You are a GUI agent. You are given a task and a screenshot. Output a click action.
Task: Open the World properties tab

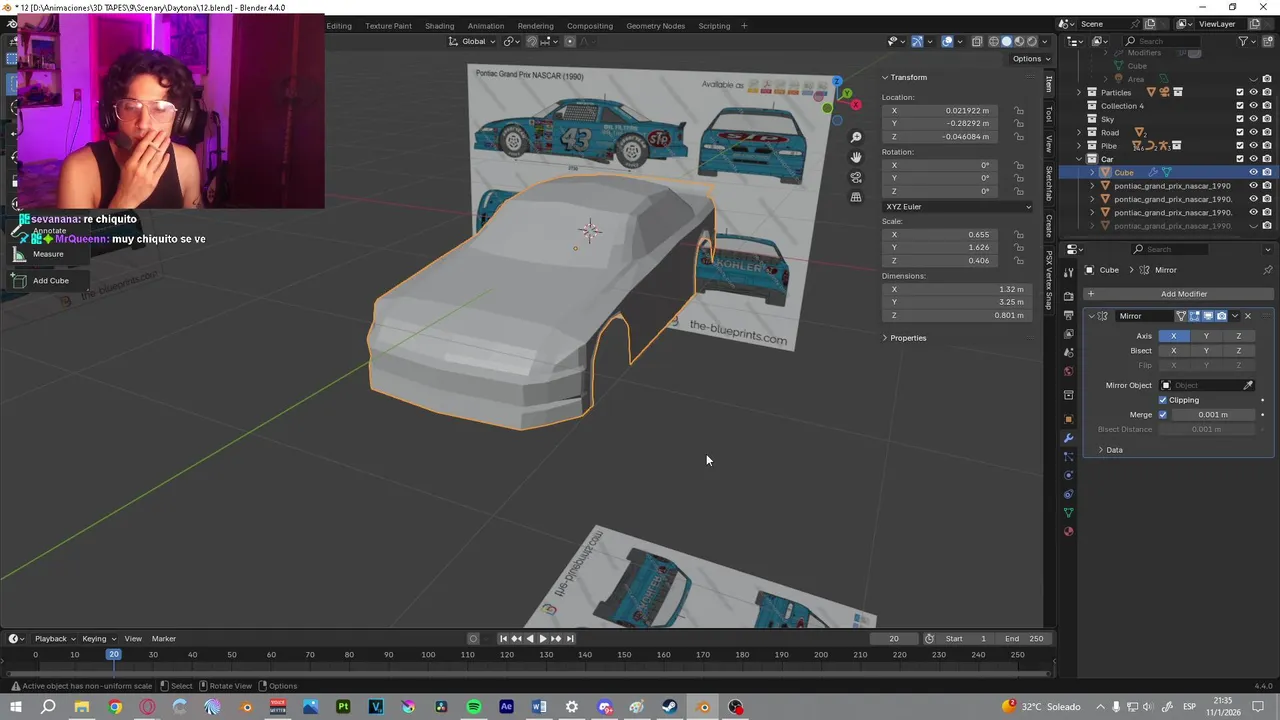tap(1069, 371)
